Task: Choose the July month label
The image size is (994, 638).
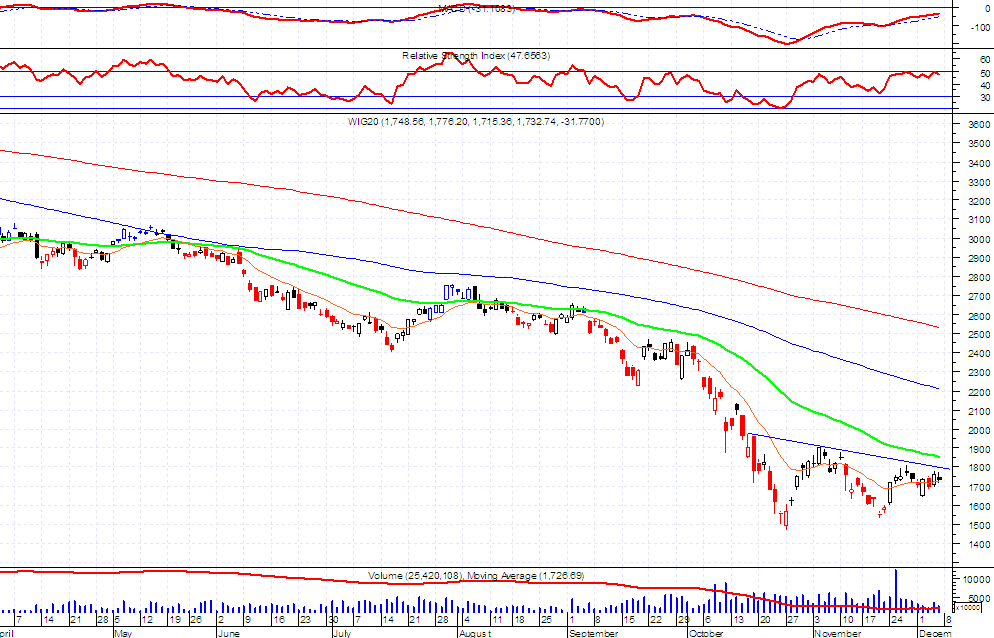Action: point(342,633)
